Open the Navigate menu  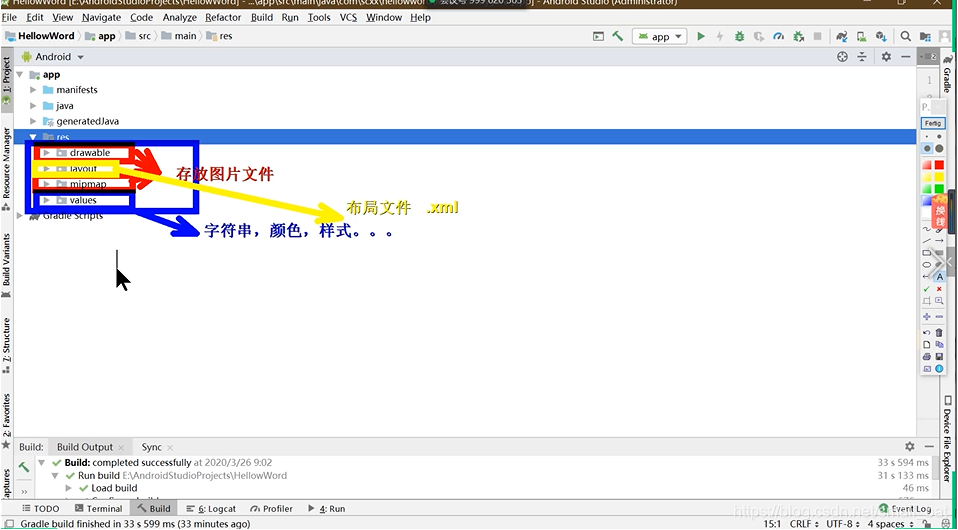tap(101, 17)
